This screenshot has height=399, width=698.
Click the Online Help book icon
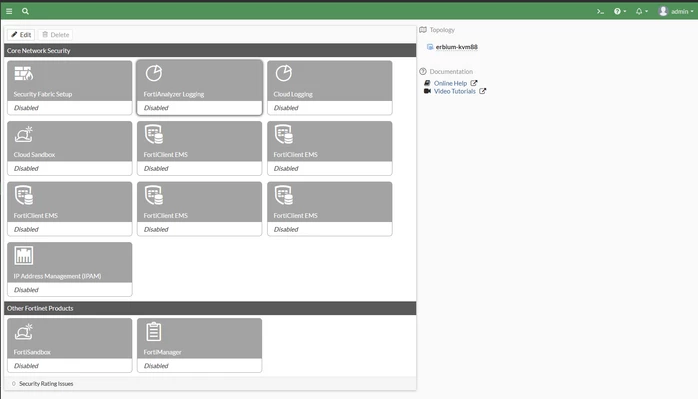[427, 83]
